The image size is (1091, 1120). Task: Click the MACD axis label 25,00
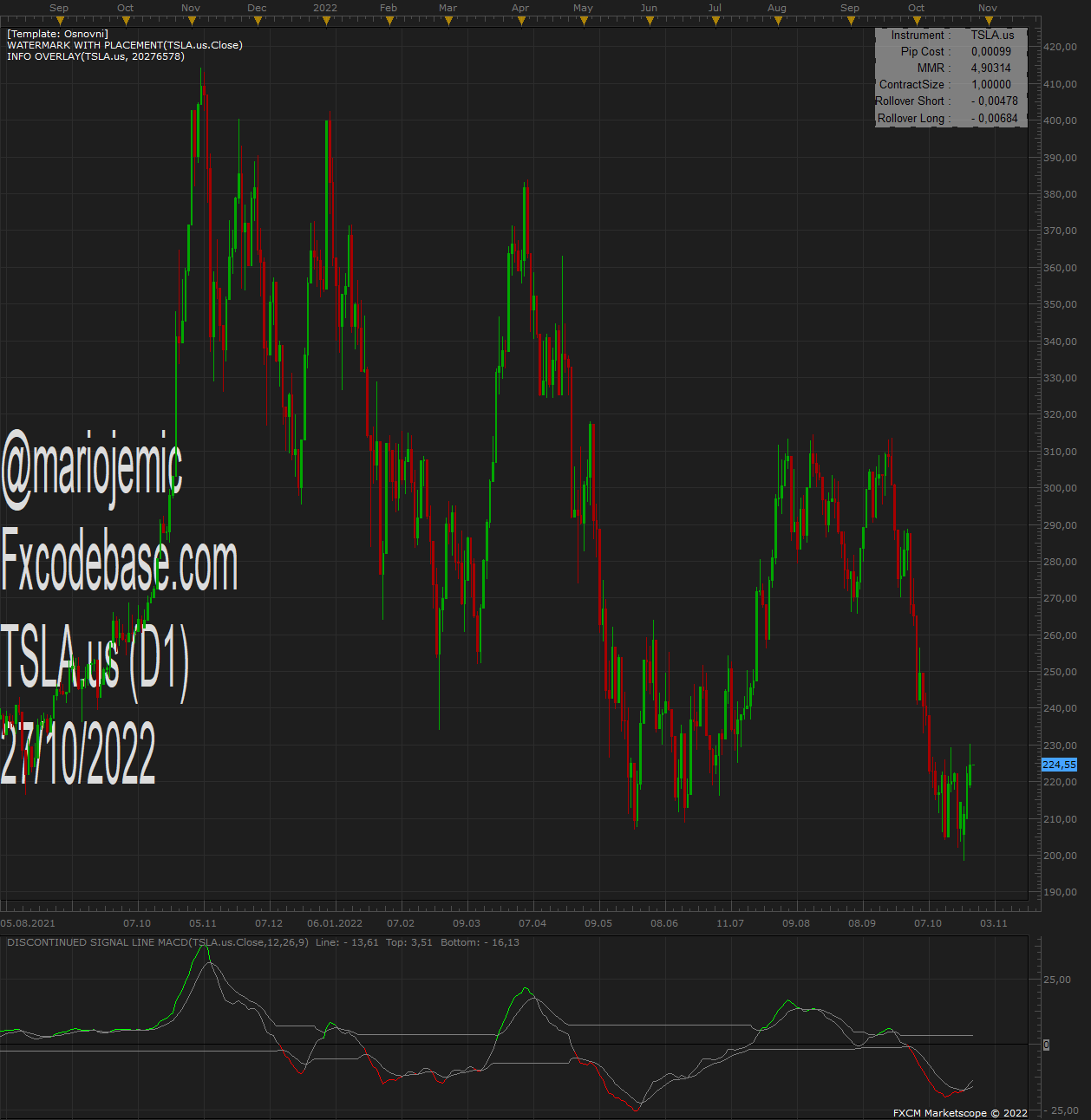coord(1058,980)
